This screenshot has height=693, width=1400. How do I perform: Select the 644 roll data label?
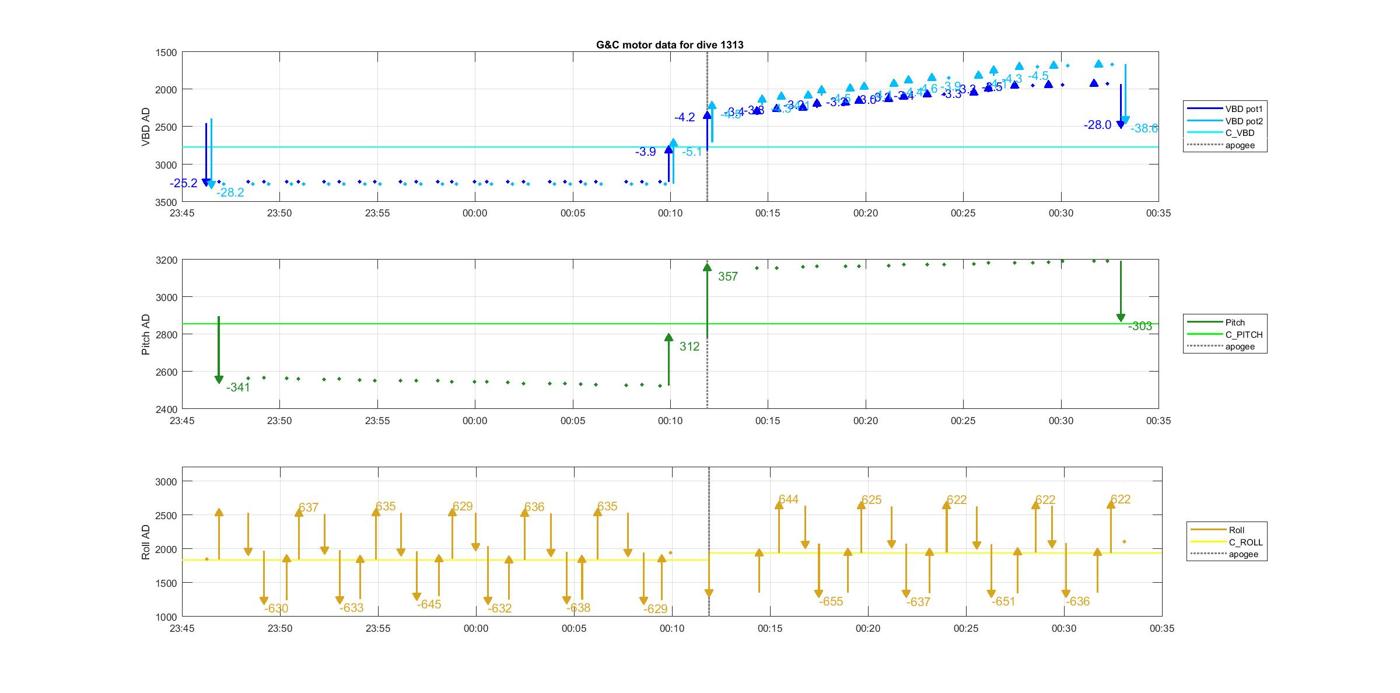tap(788, 500)
